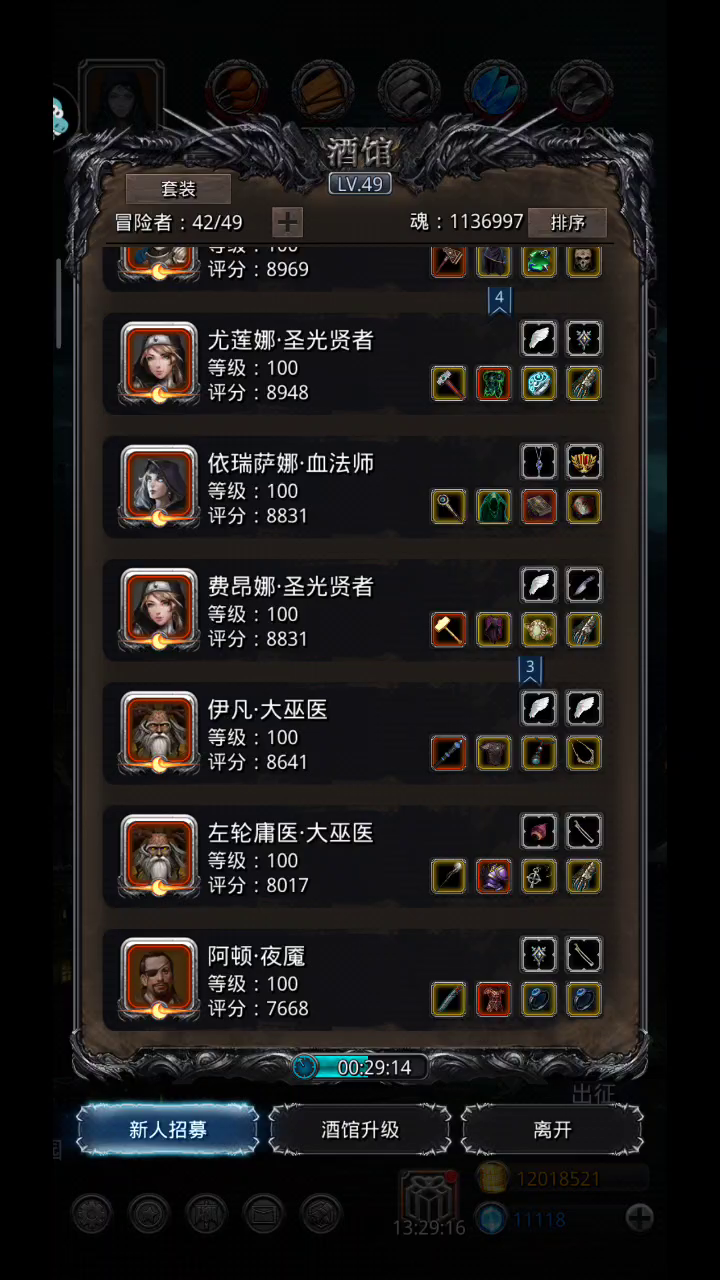
Task: Select the purple helmet icon for 左轮庸医·大巫医
Action: pos(493,876)
